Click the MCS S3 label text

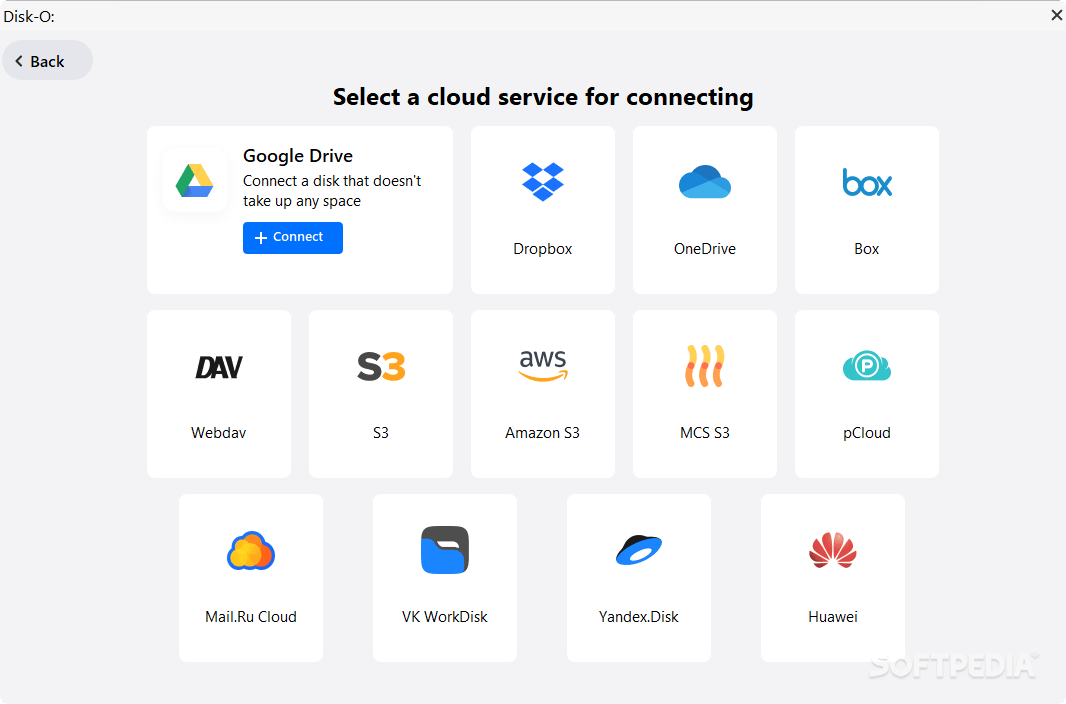[x=704, y=433]
